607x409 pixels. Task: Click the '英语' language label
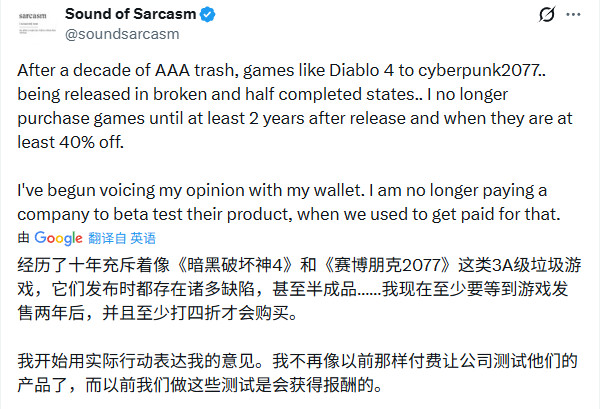pos(143,238)
